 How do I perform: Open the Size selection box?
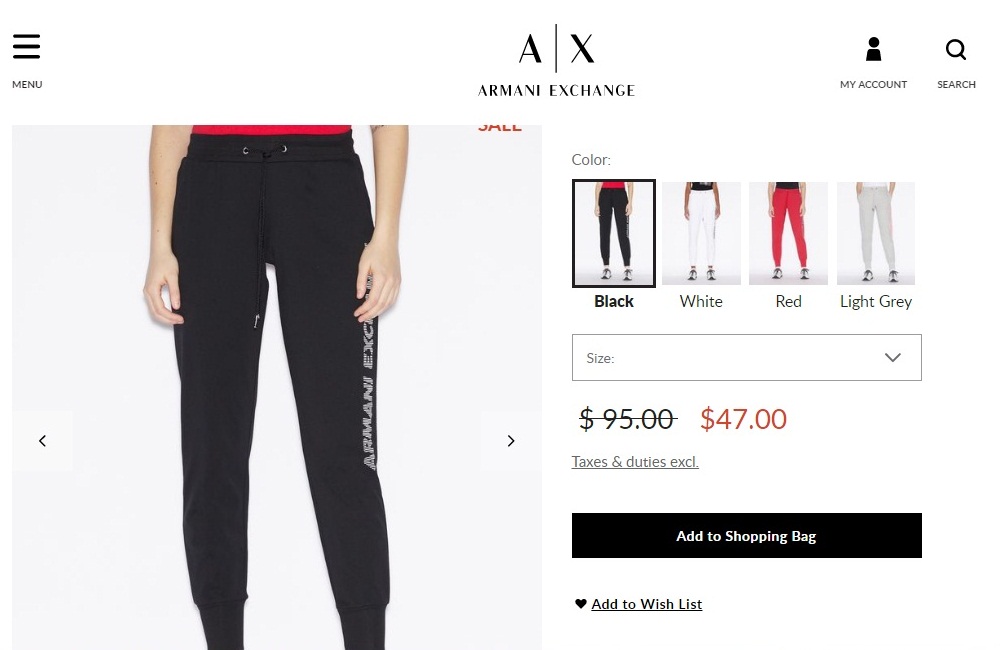(746, 357)
